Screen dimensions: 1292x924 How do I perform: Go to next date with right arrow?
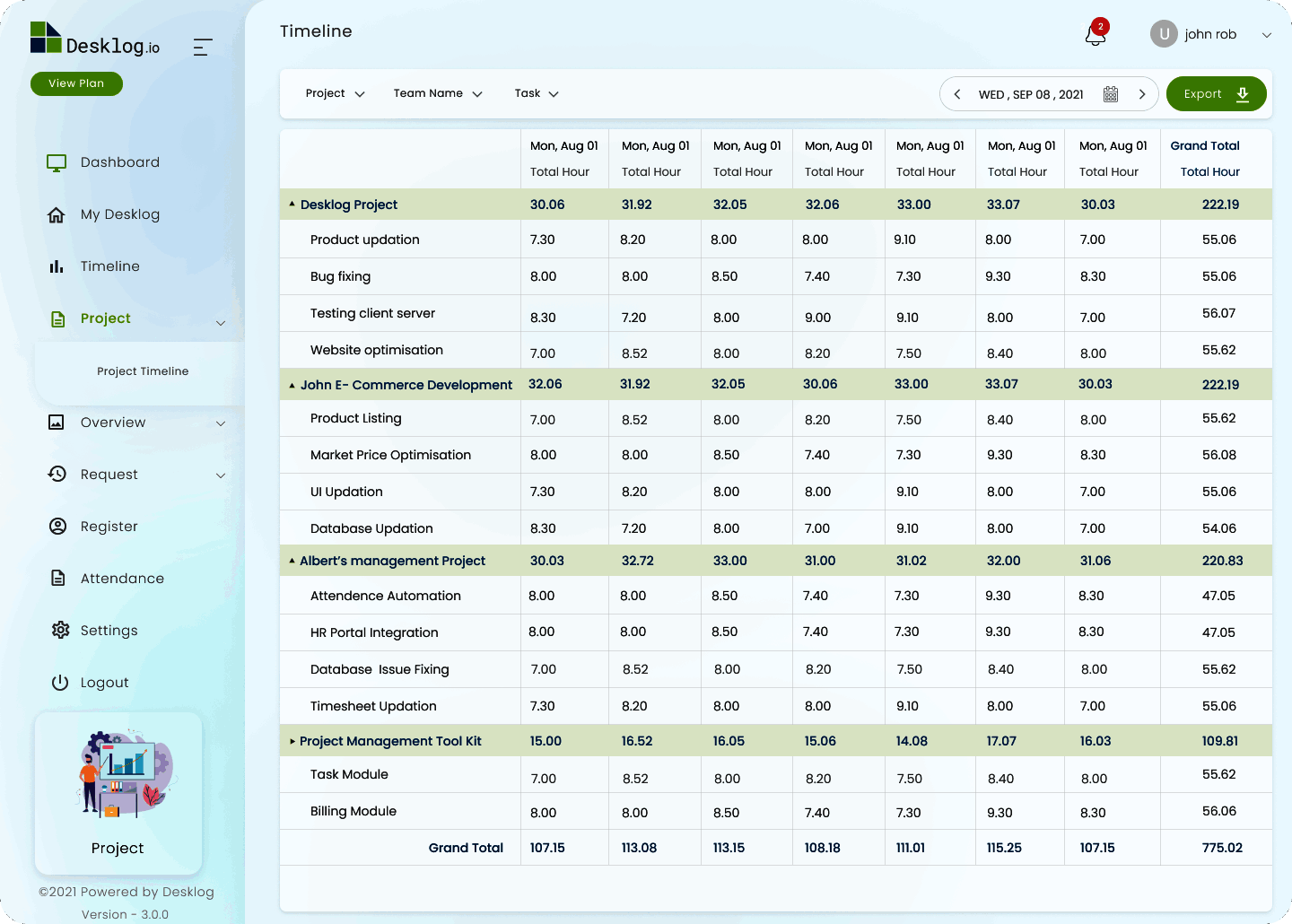click(x=1142, y=94)
